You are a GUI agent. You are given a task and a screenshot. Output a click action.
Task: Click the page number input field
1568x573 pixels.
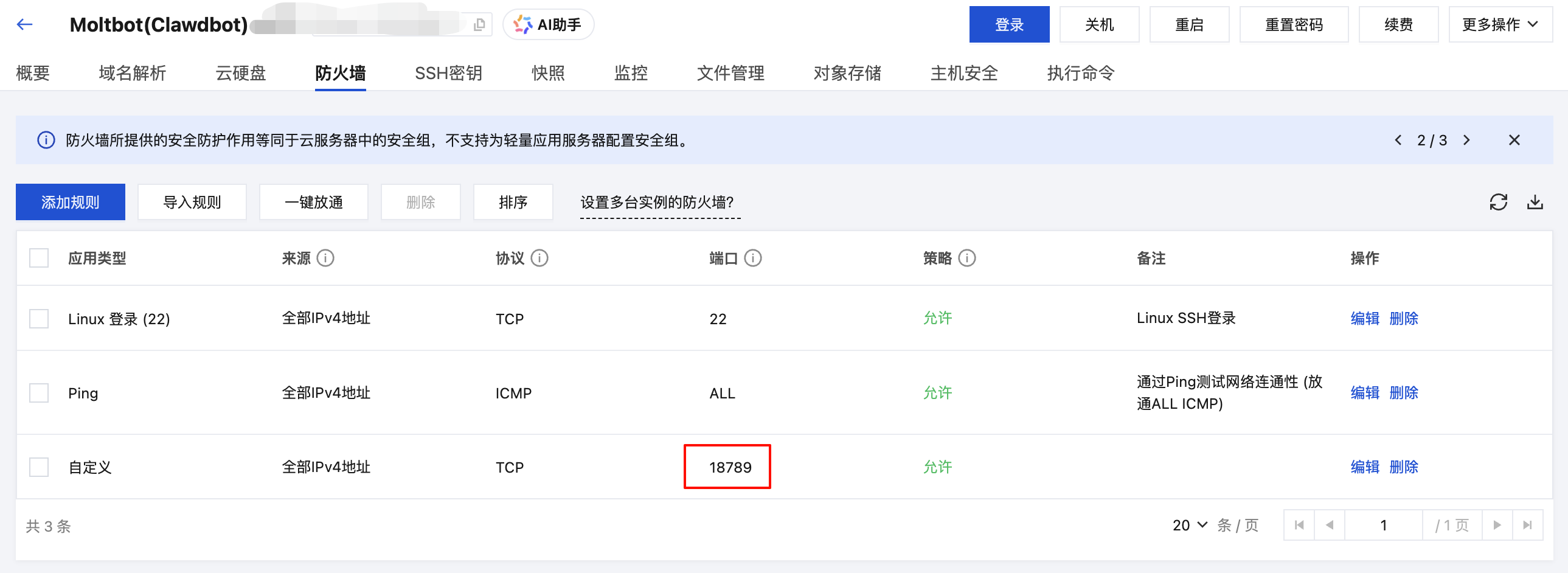coord(1383,525)
